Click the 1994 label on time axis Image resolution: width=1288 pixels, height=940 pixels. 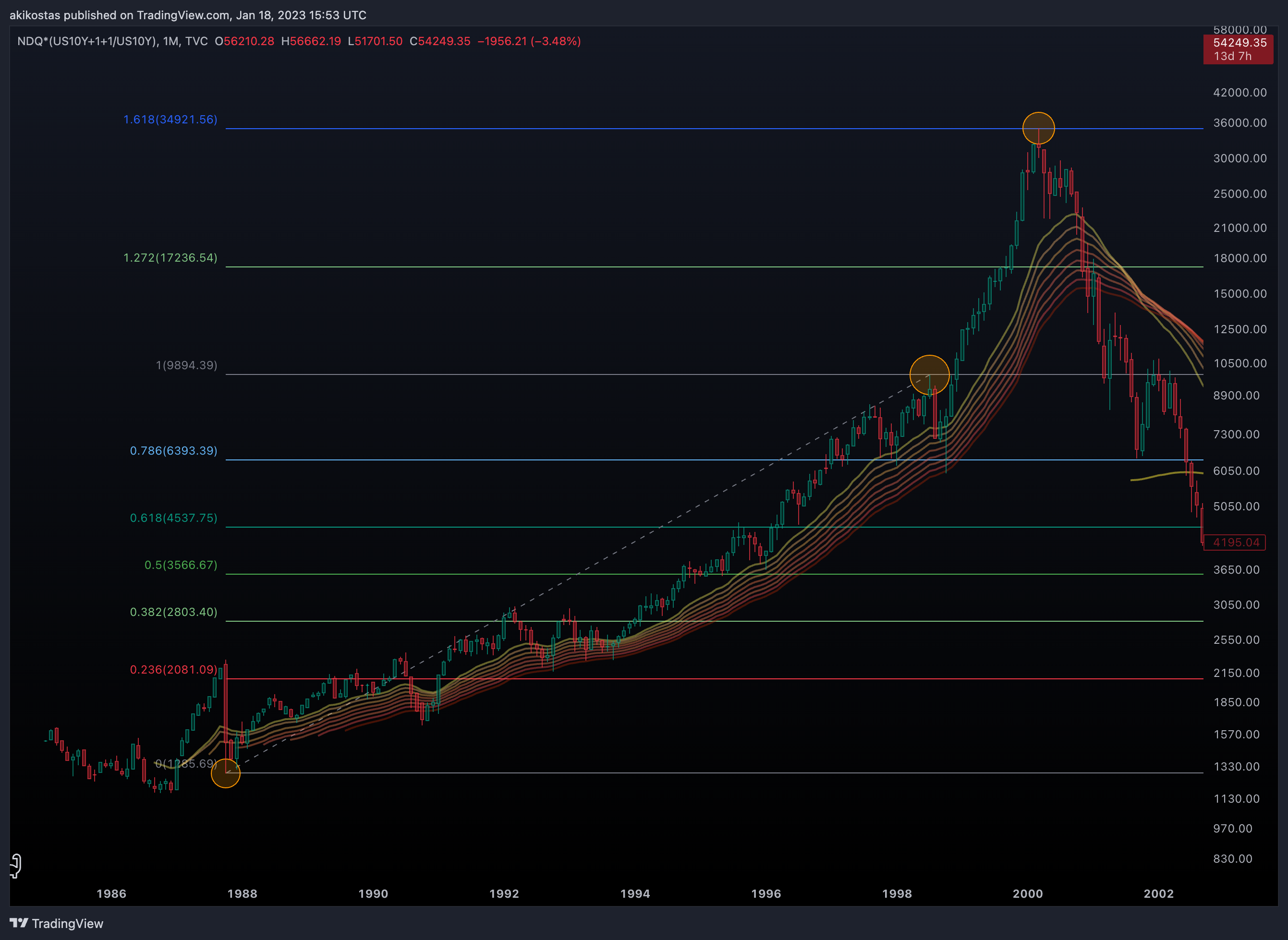(x=634, y=893)
